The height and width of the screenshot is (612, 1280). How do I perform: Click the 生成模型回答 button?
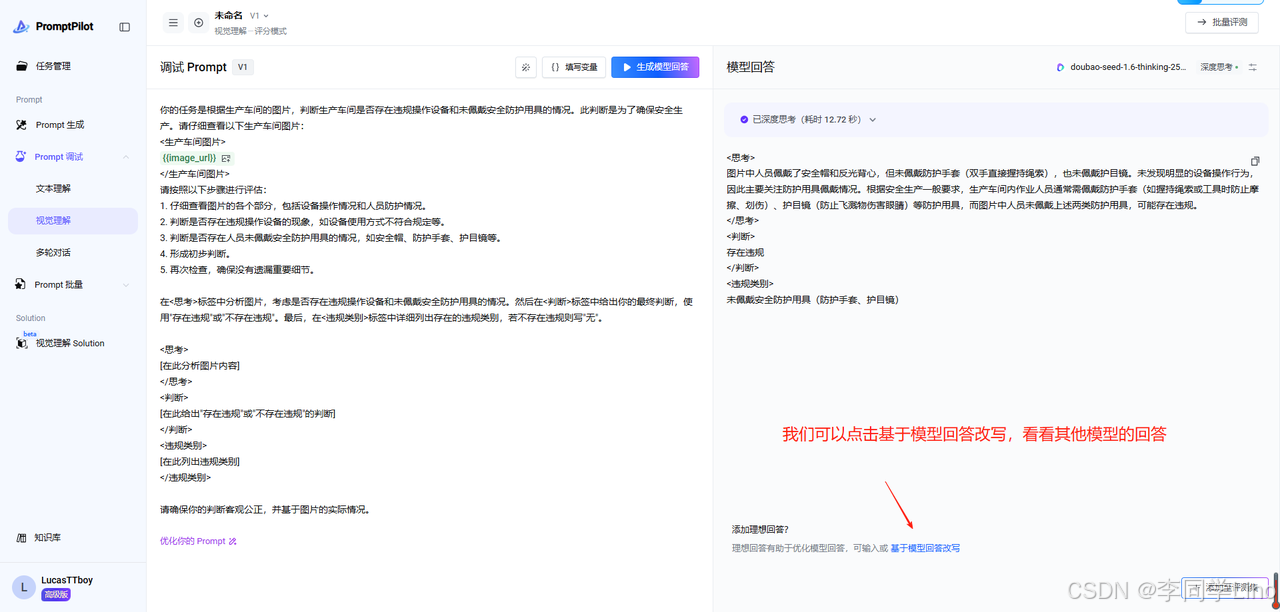(x=655, y=67)
